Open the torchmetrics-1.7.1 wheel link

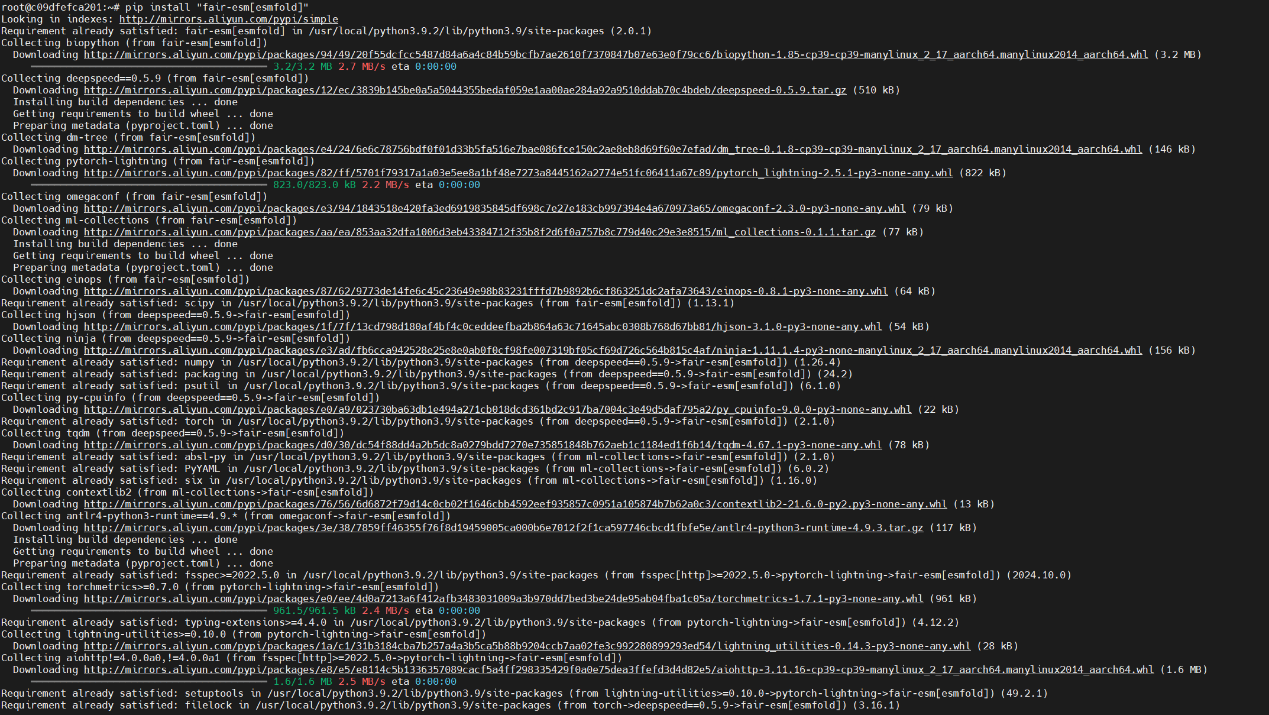(504, 598)
